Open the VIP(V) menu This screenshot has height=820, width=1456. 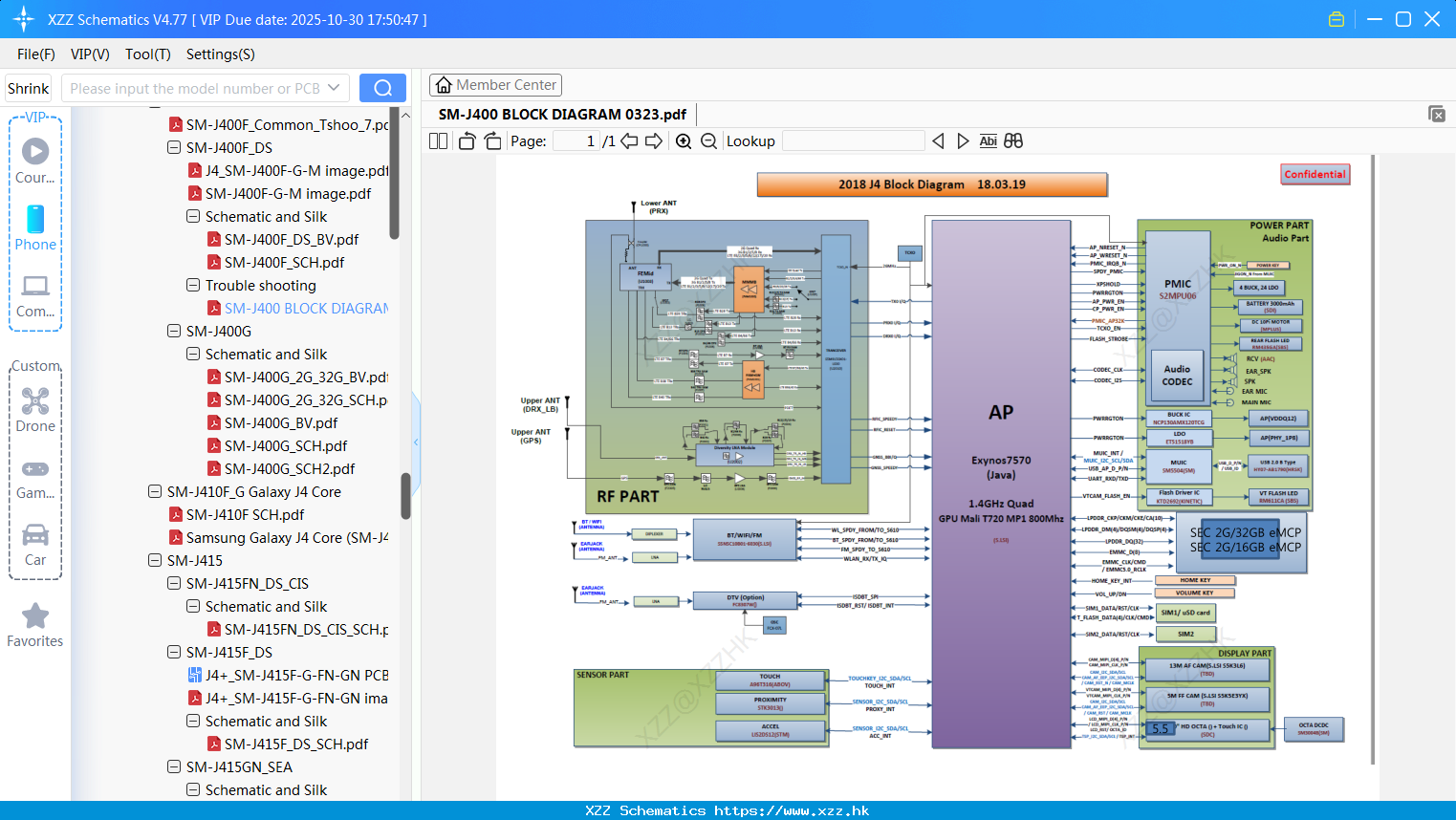tap(90, 54)
